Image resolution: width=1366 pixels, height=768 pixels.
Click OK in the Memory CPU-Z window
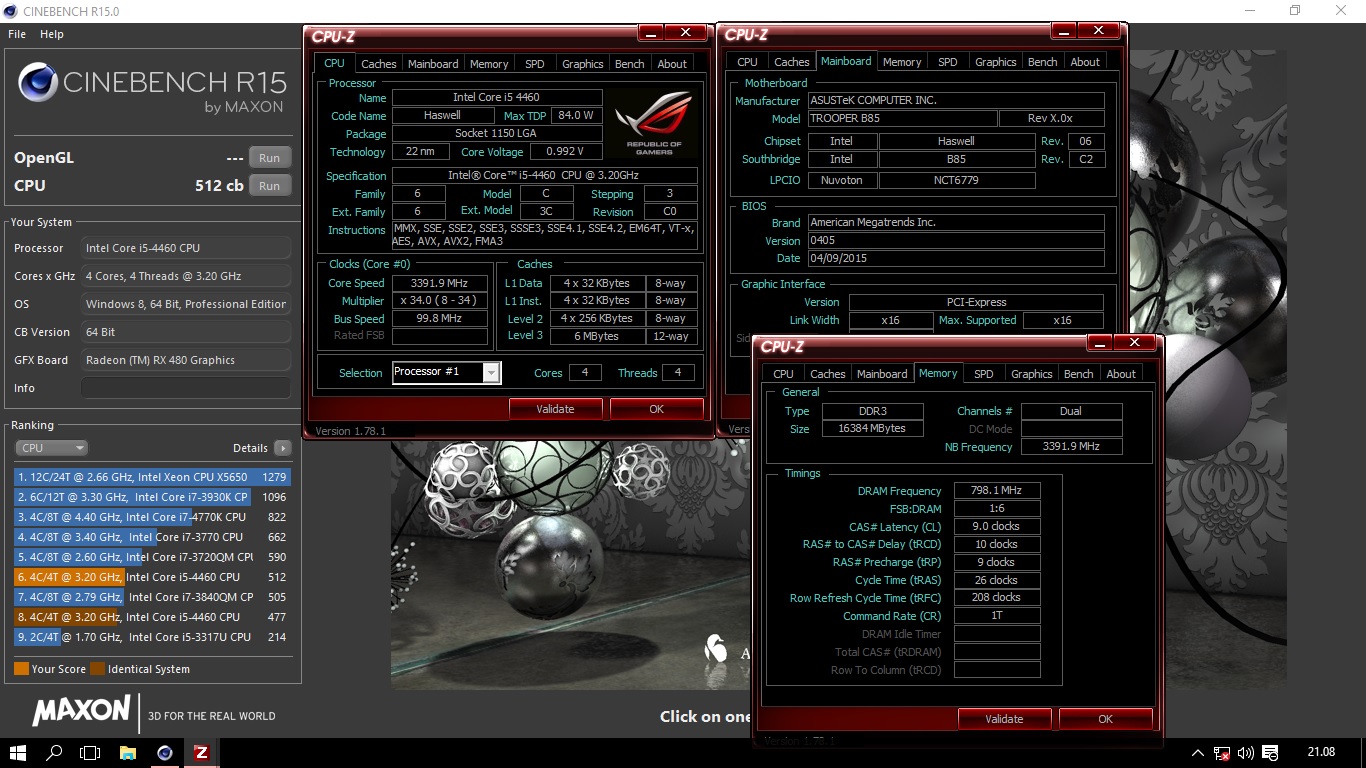(x=1105, y=719)
